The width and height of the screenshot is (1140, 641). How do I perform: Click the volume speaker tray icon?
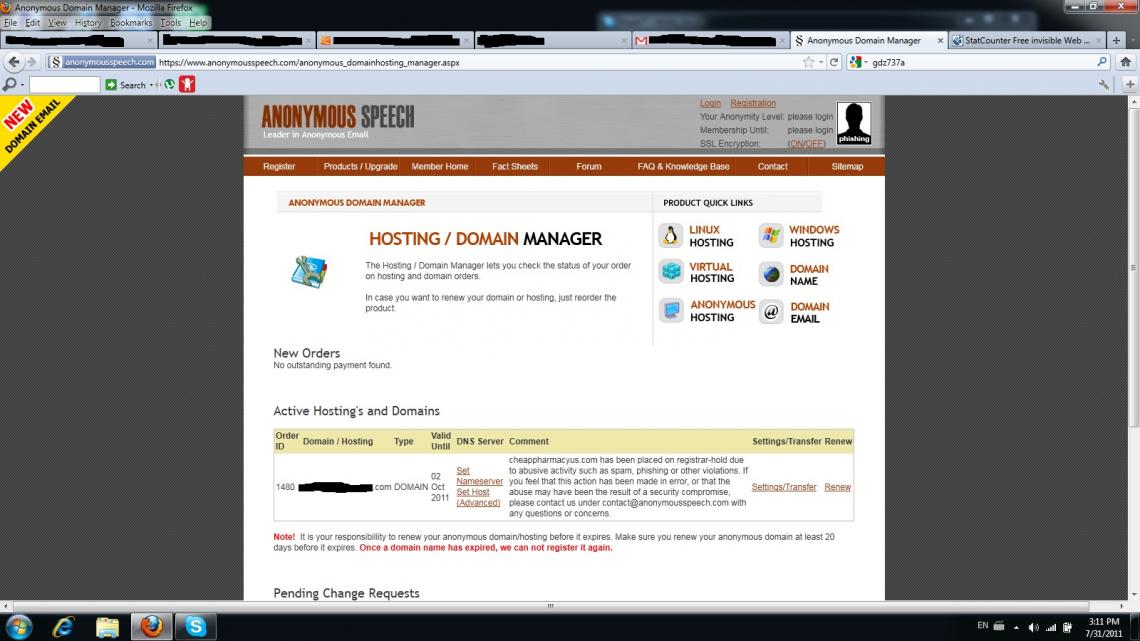pos(1033,627)
